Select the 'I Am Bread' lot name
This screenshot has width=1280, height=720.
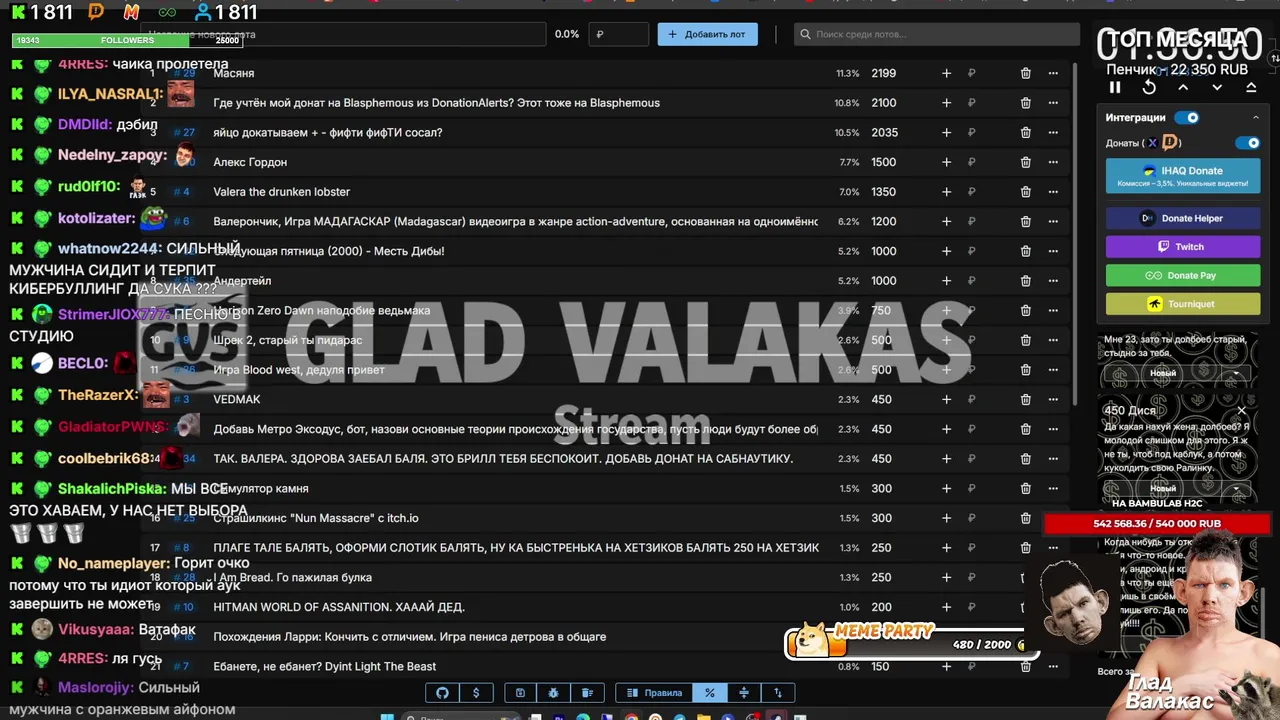[293, 577]
